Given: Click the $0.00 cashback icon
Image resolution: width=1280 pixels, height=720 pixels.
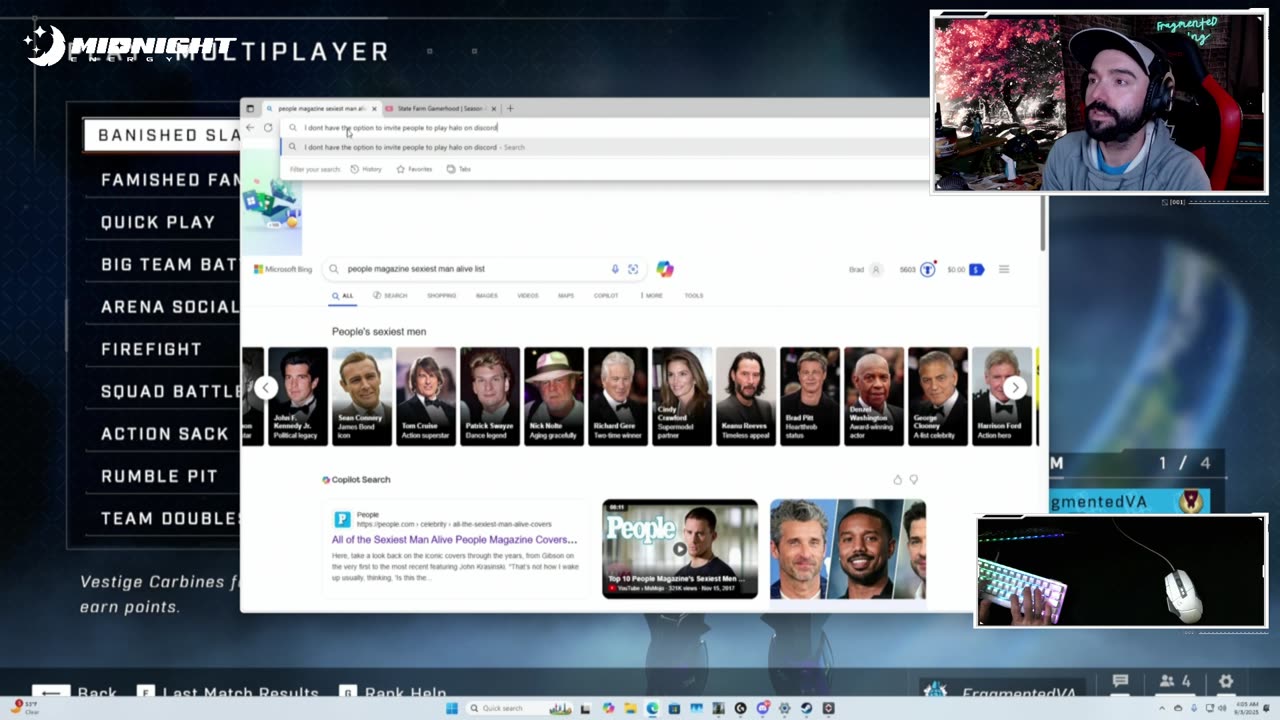Looking at the screenshot, I should pyautogui.click(x=976, y=269).
